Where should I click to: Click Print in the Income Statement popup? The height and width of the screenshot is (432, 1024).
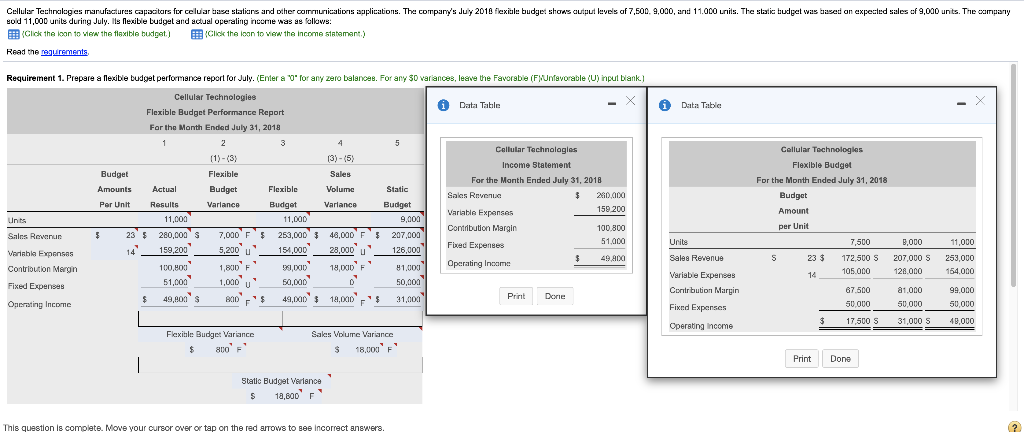[517, 296]
